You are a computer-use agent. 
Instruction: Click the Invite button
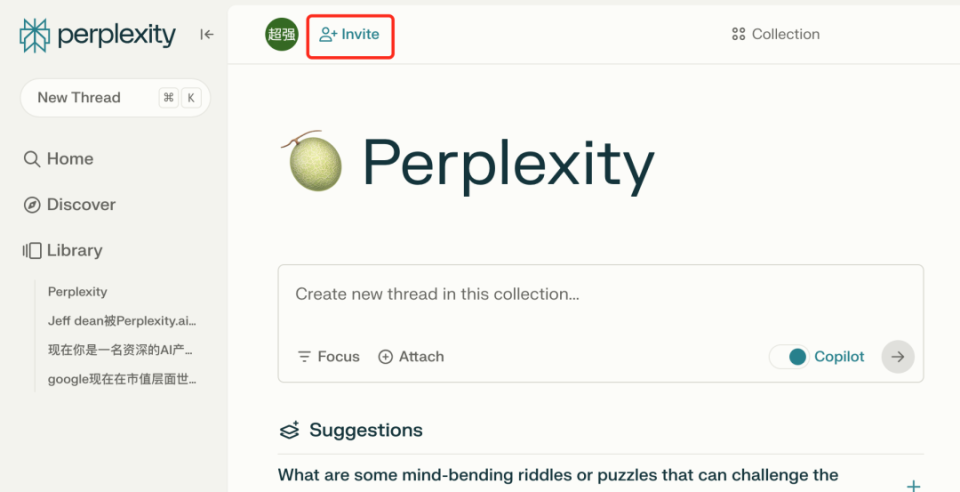click(349, 34)
